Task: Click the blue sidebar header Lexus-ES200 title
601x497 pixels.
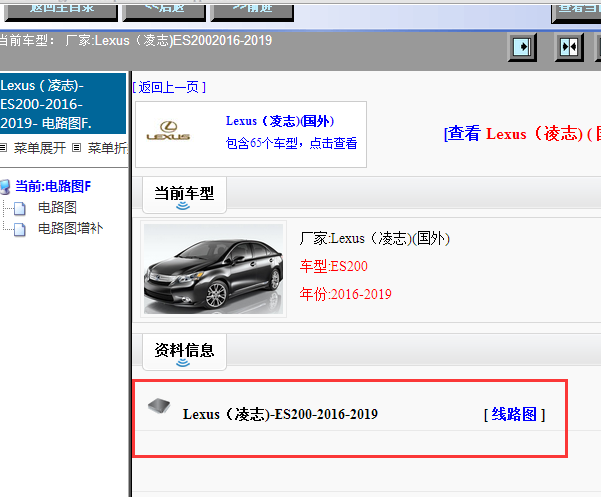Action: (x=63, y=104)
